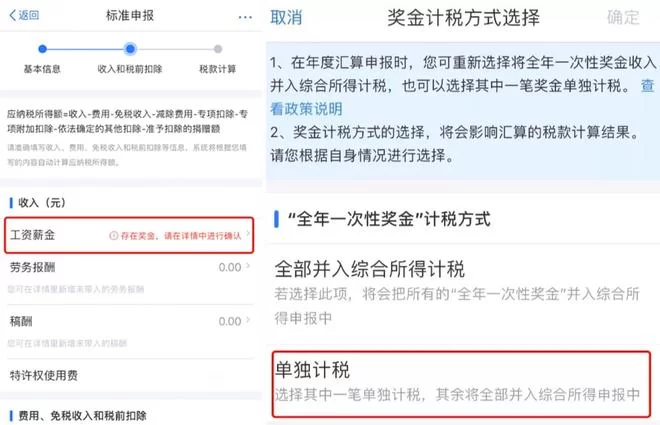The width and height of the screenshot is (660, 425).
Task: Expand the 稿酬 row chevron
Action: 248,321
